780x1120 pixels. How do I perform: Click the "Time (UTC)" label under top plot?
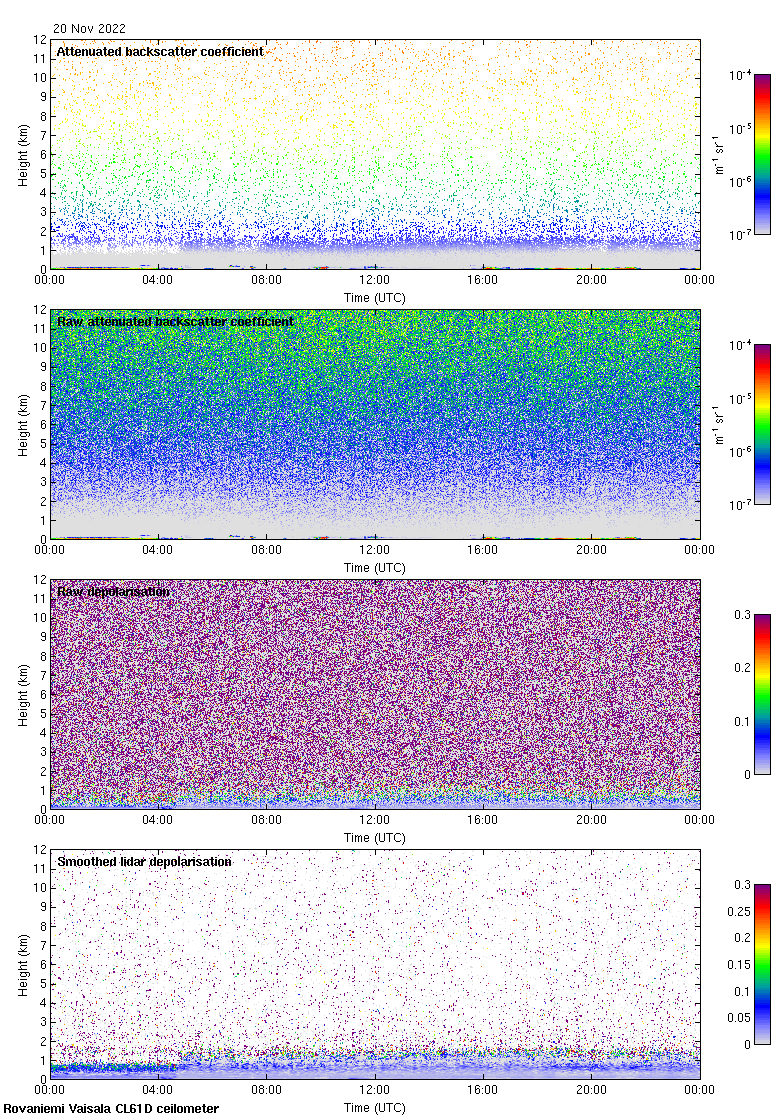pos(375,297)
